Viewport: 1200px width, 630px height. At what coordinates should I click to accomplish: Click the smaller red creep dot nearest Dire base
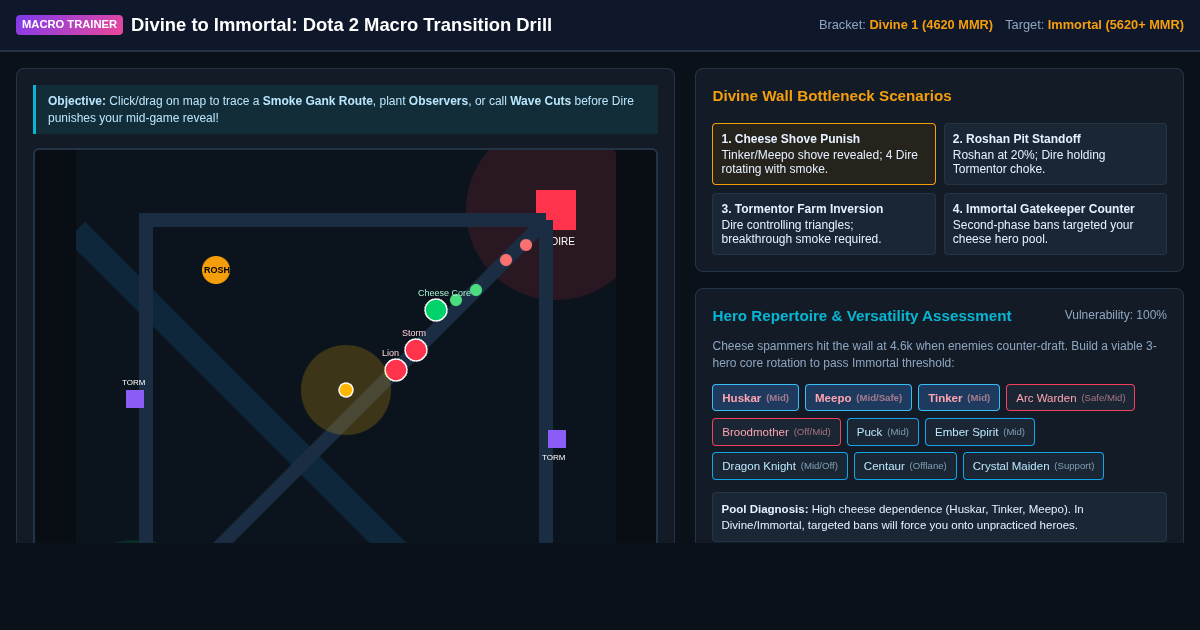point(526,245)
